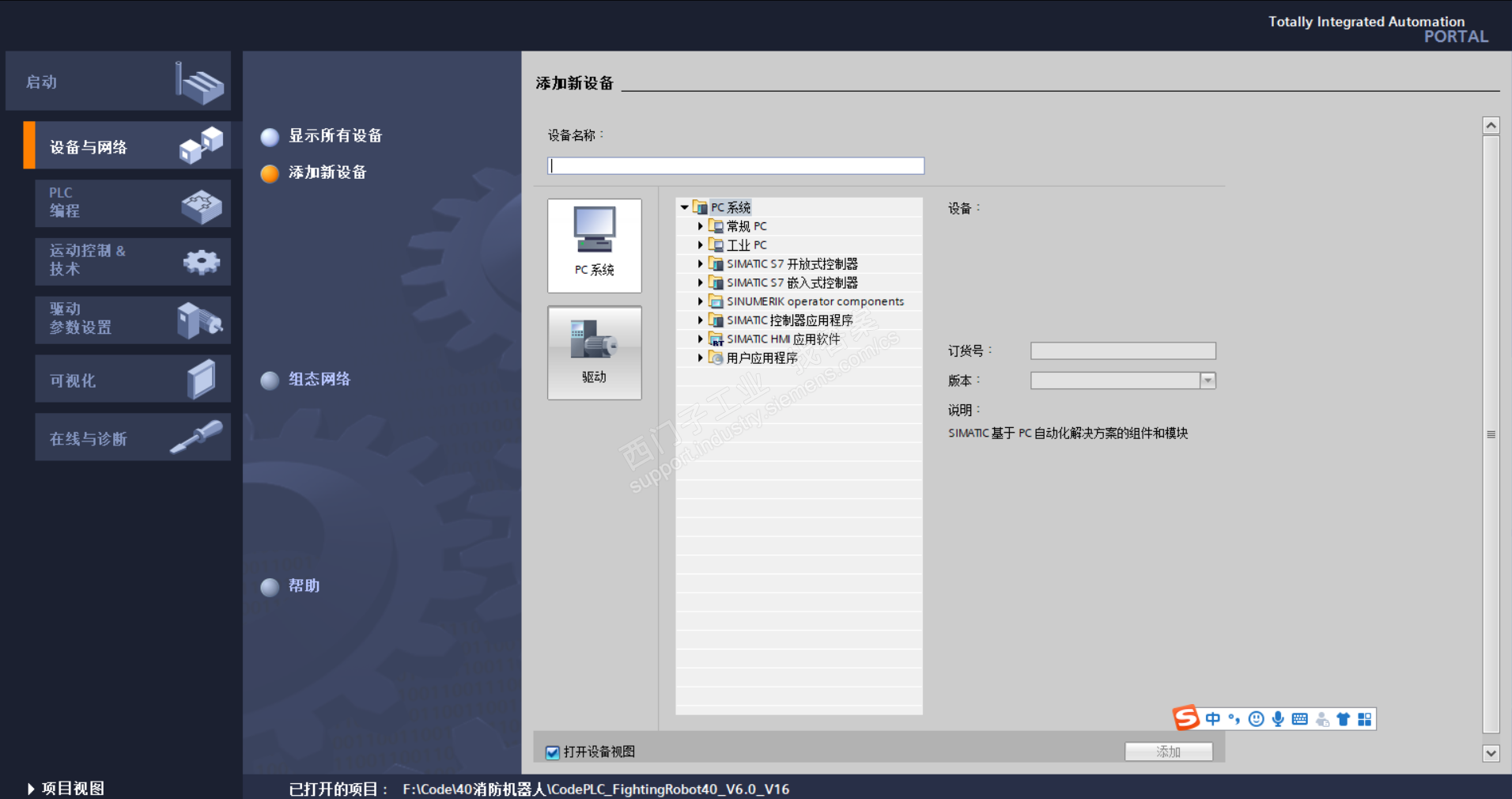Expand the 用户应用程序 tree node
Image resolution: width=1512 pixels, height=799 pixels.
pyautogui.click(x=701, y=358)
